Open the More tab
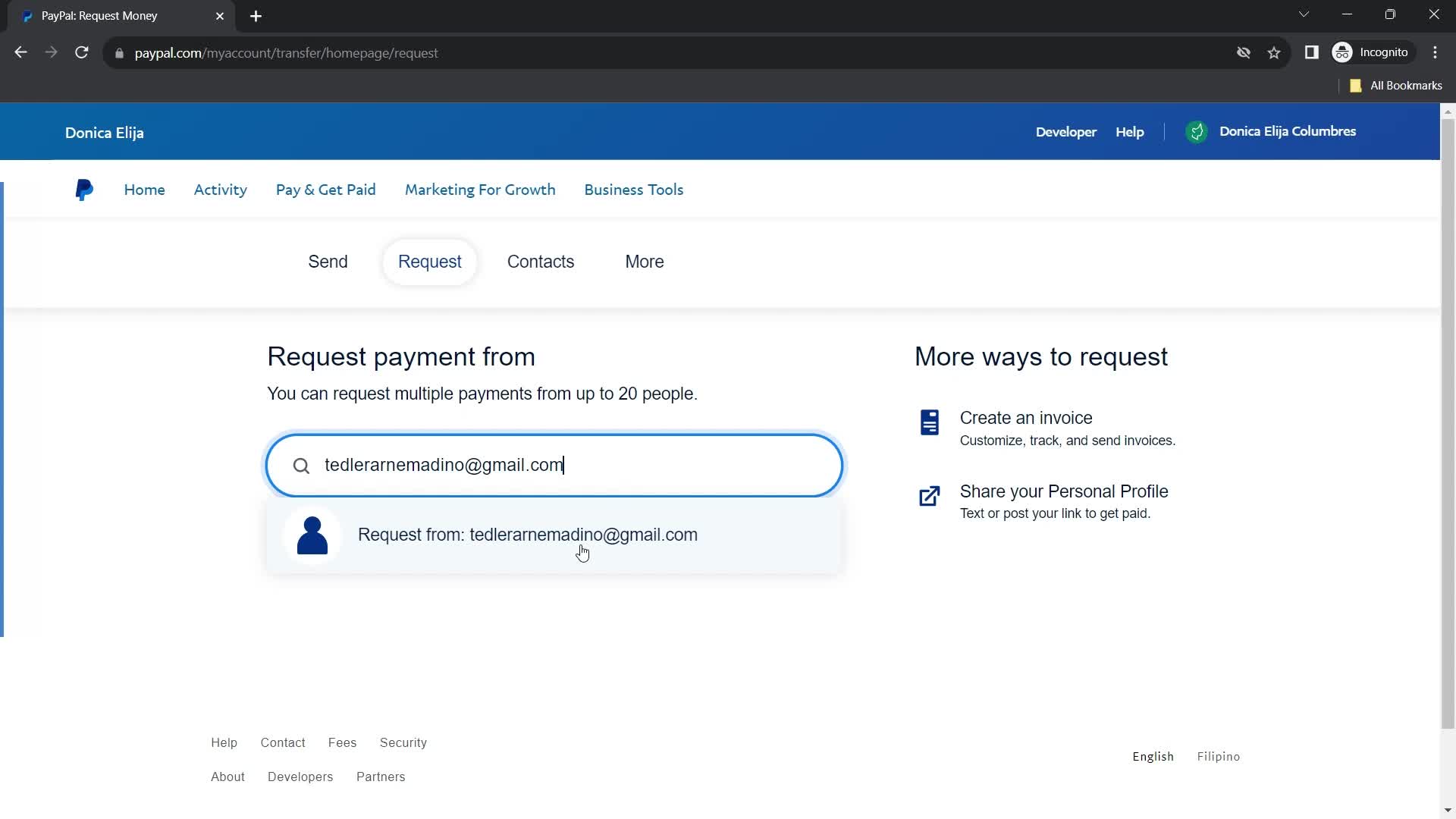 point(645,262)
